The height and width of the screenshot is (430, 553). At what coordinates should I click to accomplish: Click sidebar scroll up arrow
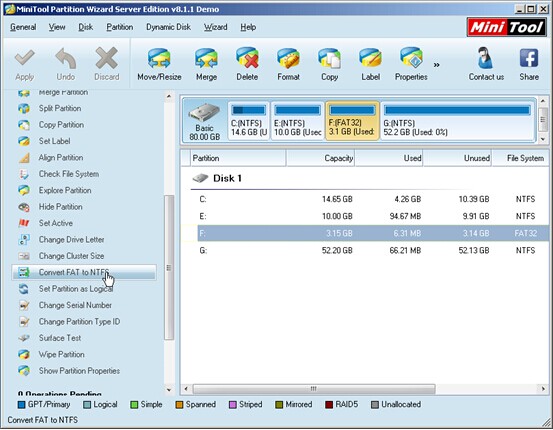point(169,96)
